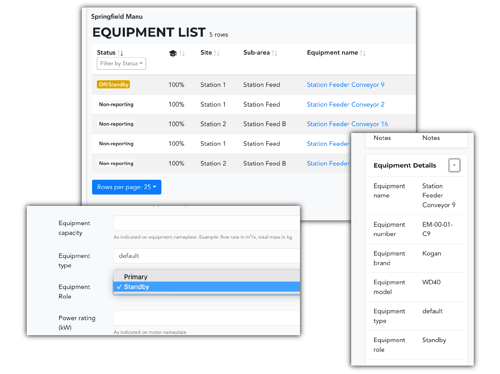Click Non-reporting badge for Conveyor 16 row
The image size is (500, 374).
tap(116, 124)
